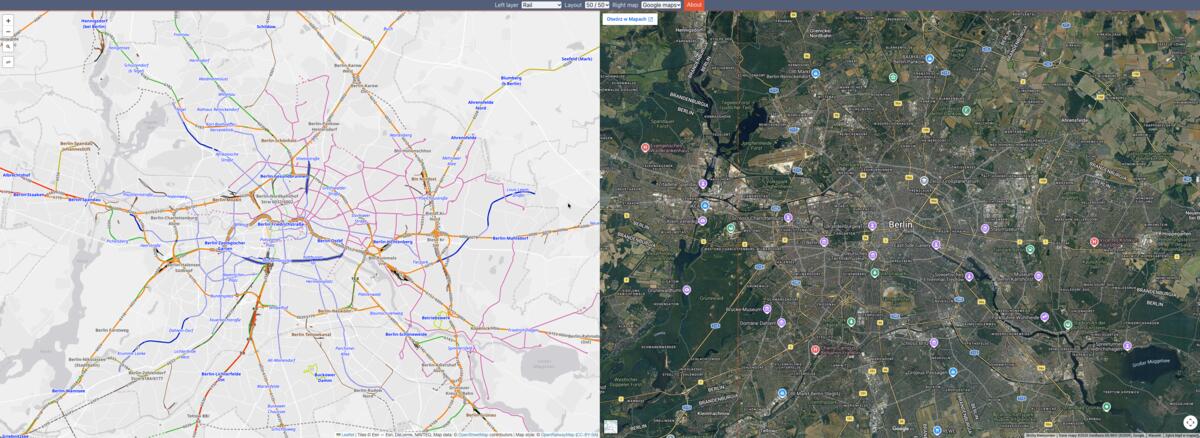1200x438 pixels.
Task: Click the Blumberg (b Berlin) station label
Action: 511,80
